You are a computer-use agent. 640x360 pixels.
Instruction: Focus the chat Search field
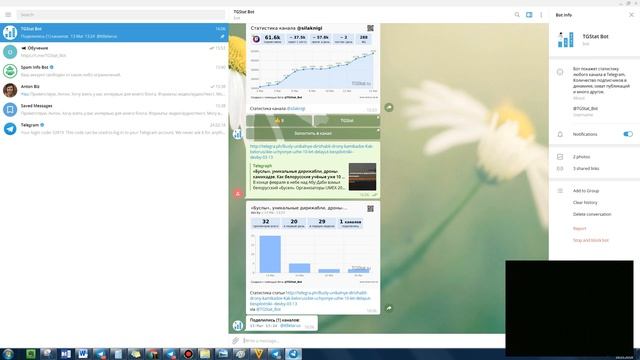120,15
